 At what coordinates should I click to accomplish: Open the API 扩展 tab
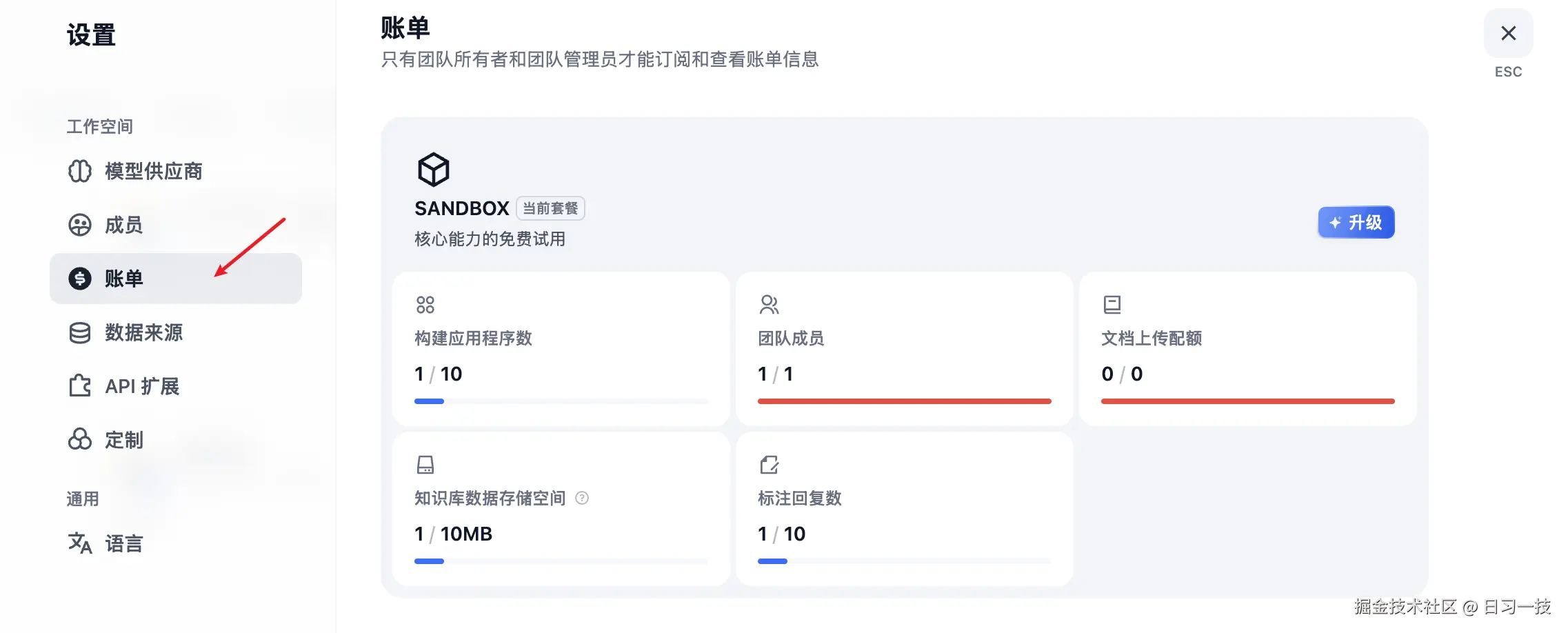[142, 386]
